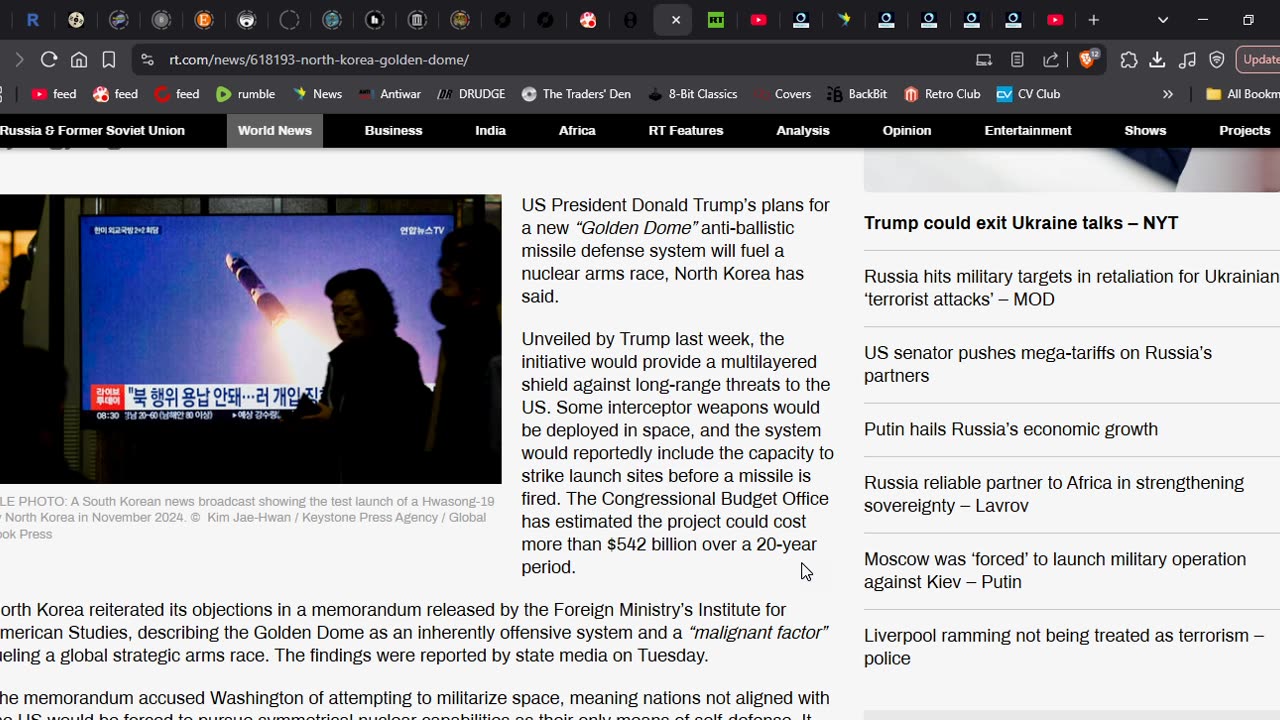Open the Africa section
Viewport: 1280px width, 720px height.
(x=577, y=131)
